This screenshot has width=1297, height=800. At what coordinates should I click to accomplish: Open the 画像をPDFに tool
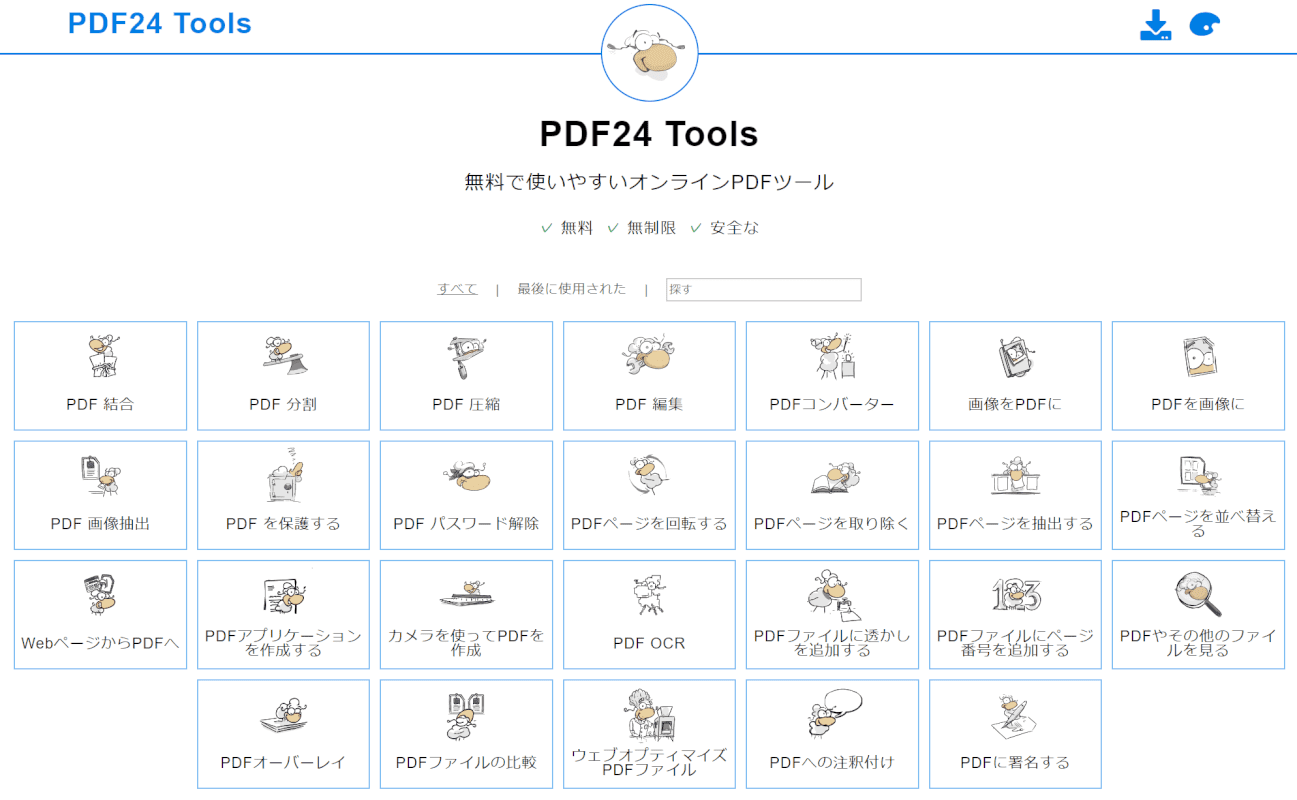click(1015, 376)
